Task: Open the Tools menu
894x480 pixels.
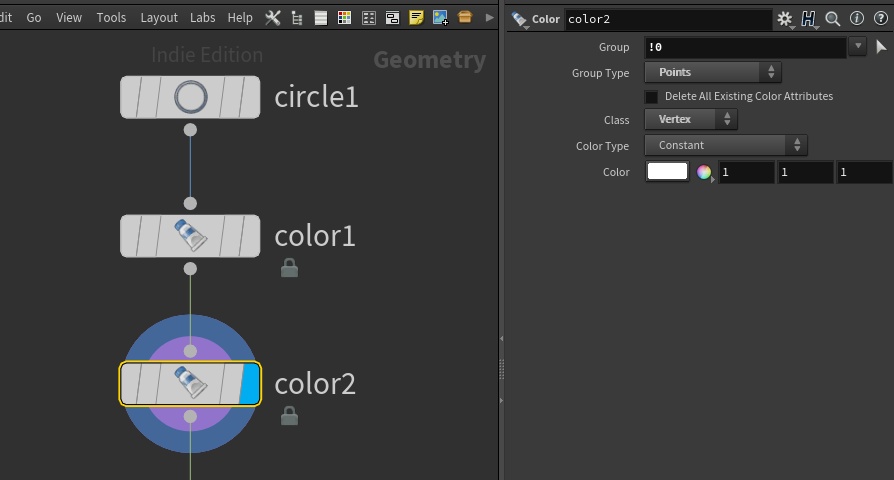Action: 111,18
